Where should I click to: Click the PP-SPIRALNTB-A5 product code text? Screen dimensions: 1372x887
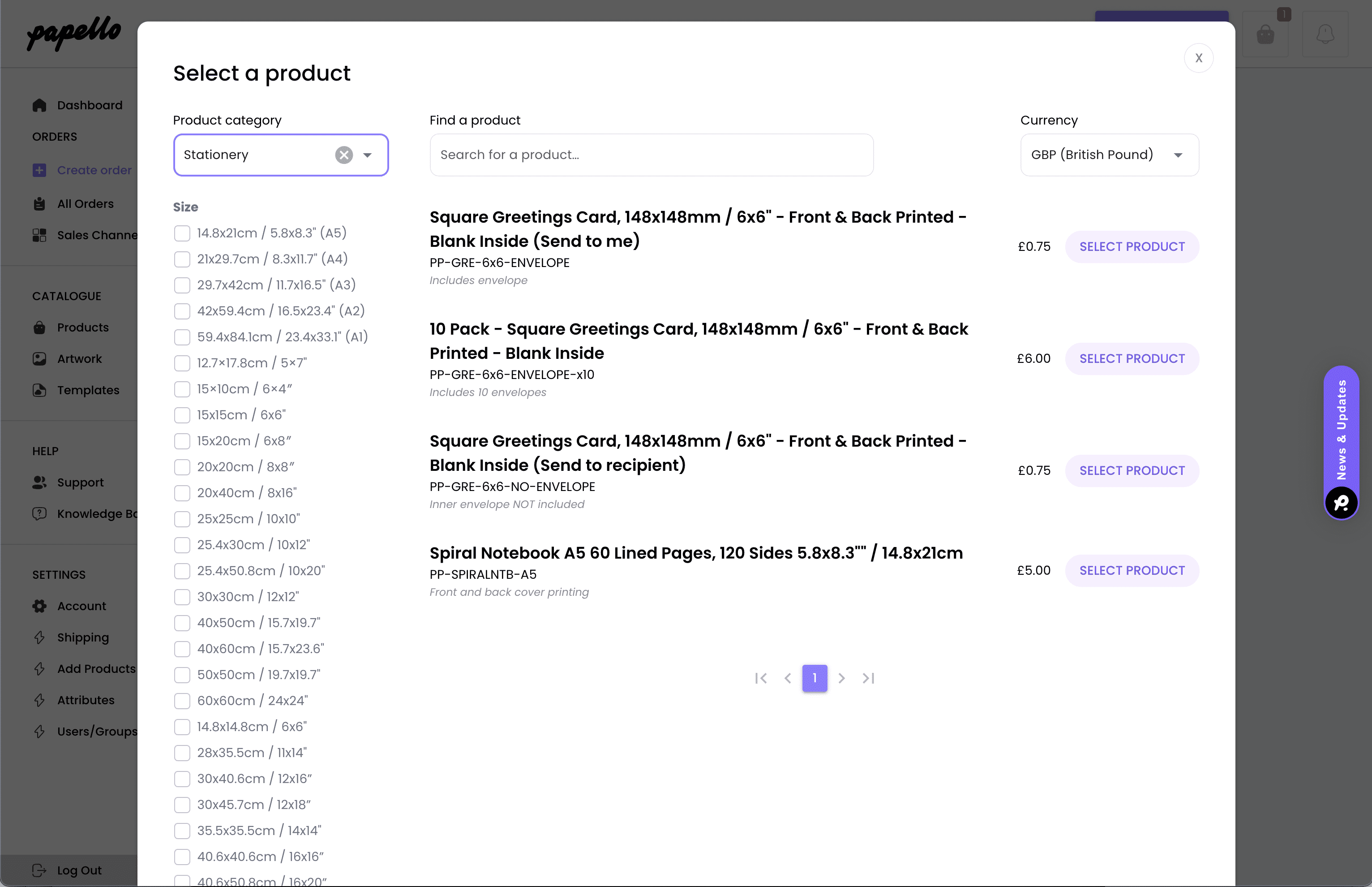482,574
